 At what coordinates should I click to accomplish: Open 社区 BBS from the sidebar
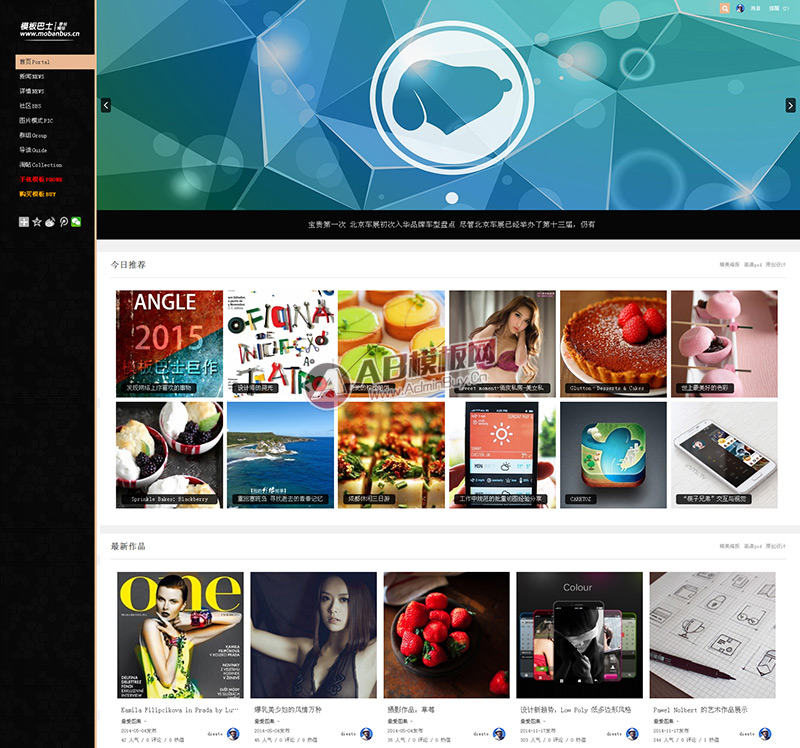coord(31,105)
